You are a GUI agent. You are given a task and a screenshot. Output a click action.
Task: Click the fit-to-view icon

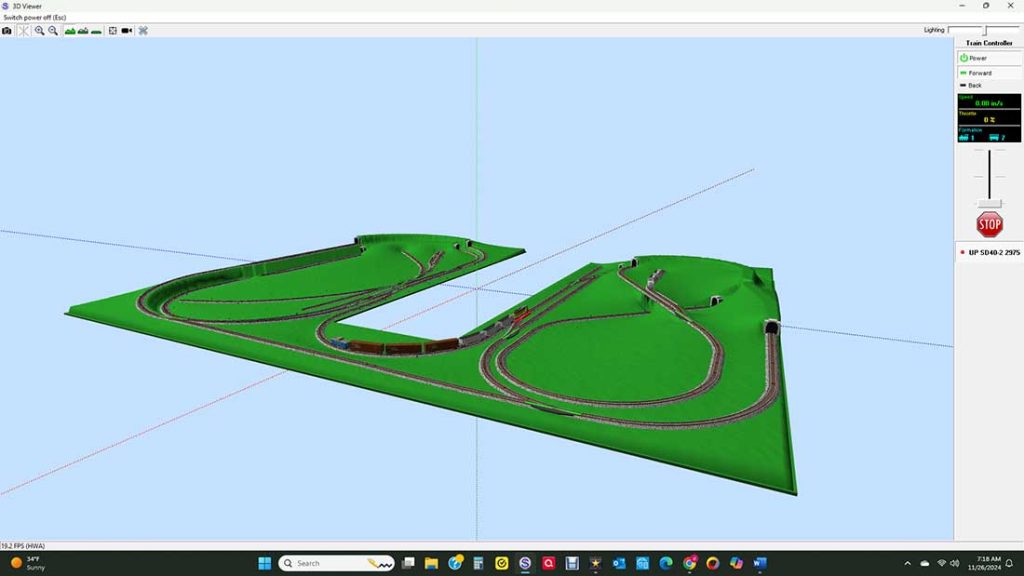(113, 31)
